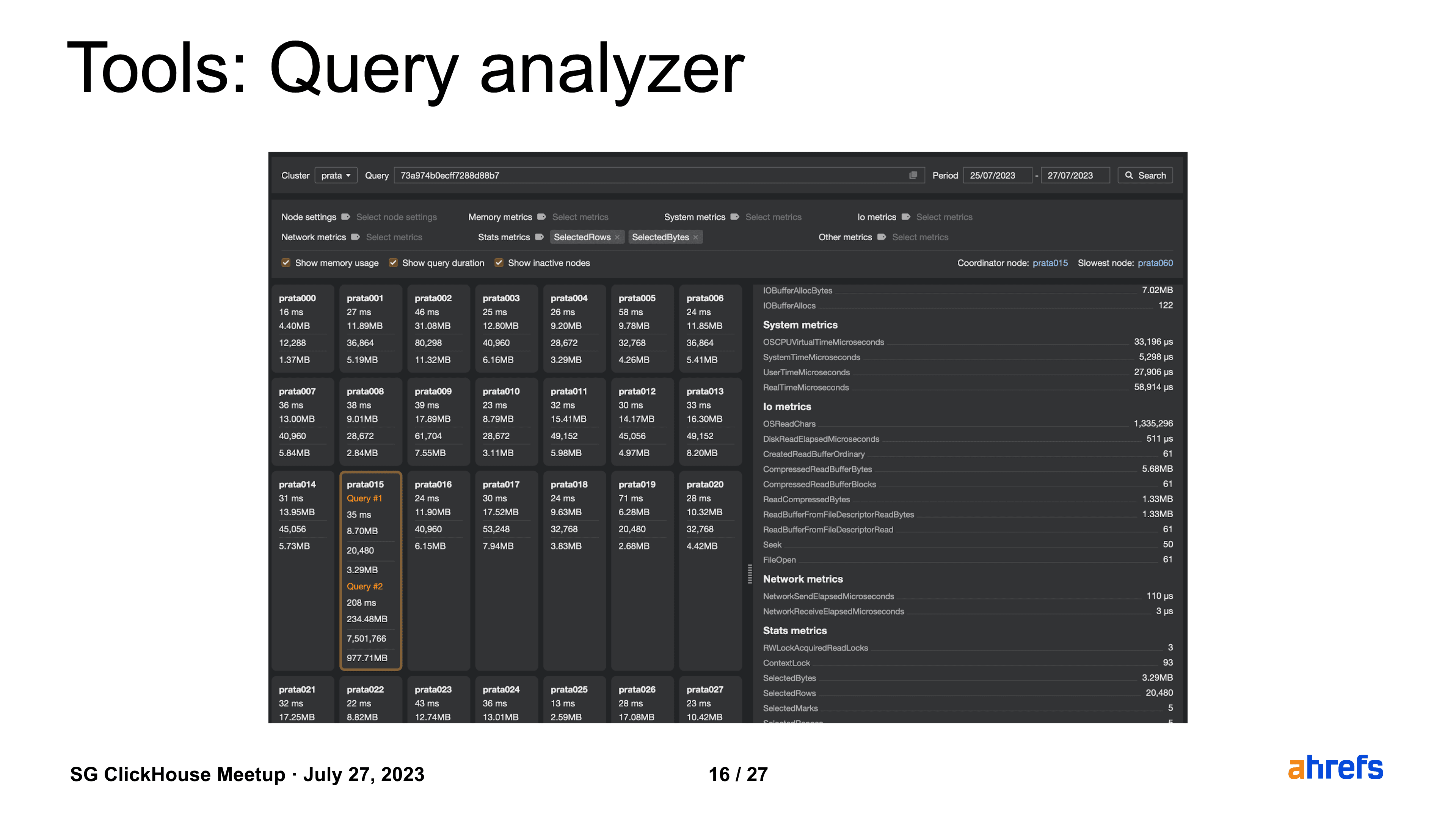Image resolution: width=1456 pixels, height=819 pixels.
Task: Click the tag icon beside Io metrics
Action: point(905,217)
